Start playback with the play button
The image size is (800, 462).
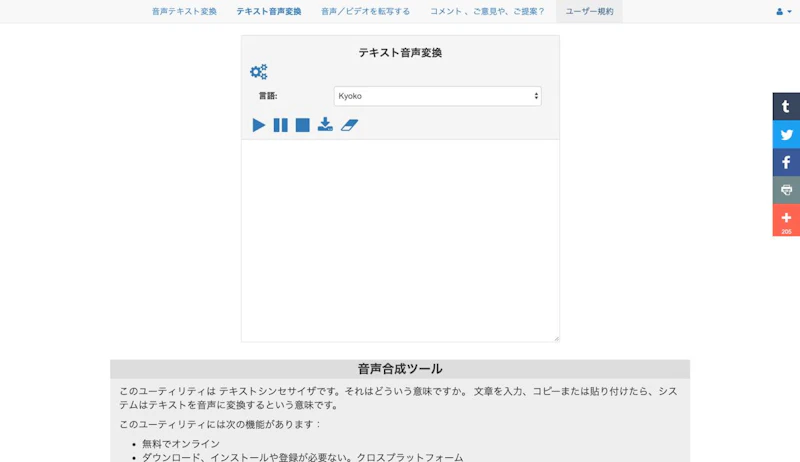point(259,125)
